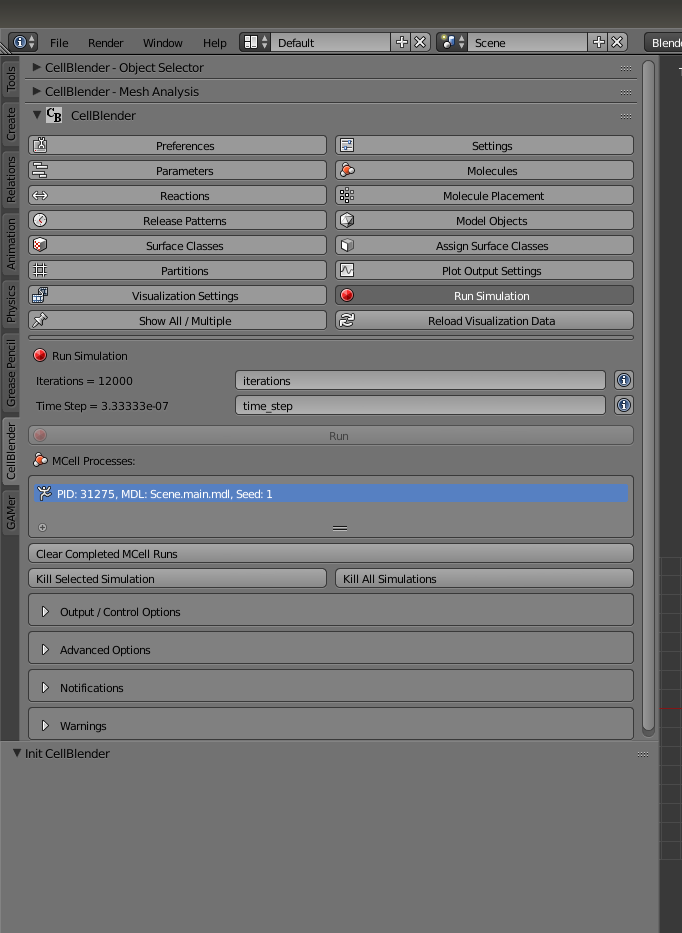Expand Output / Control Options
The width and height of the screenshot is (682, 933).
45,612
